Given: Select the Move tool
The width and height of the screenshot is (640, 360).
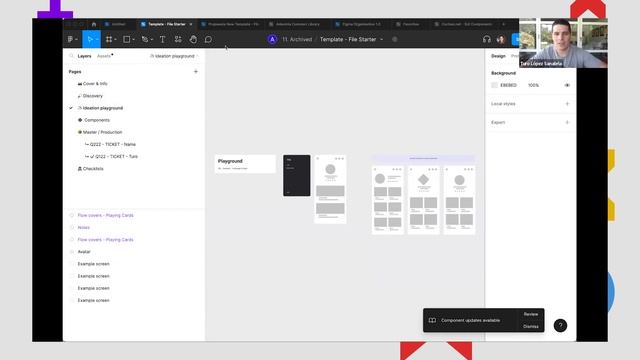Looking at the screenshot, I should (89, 39).
